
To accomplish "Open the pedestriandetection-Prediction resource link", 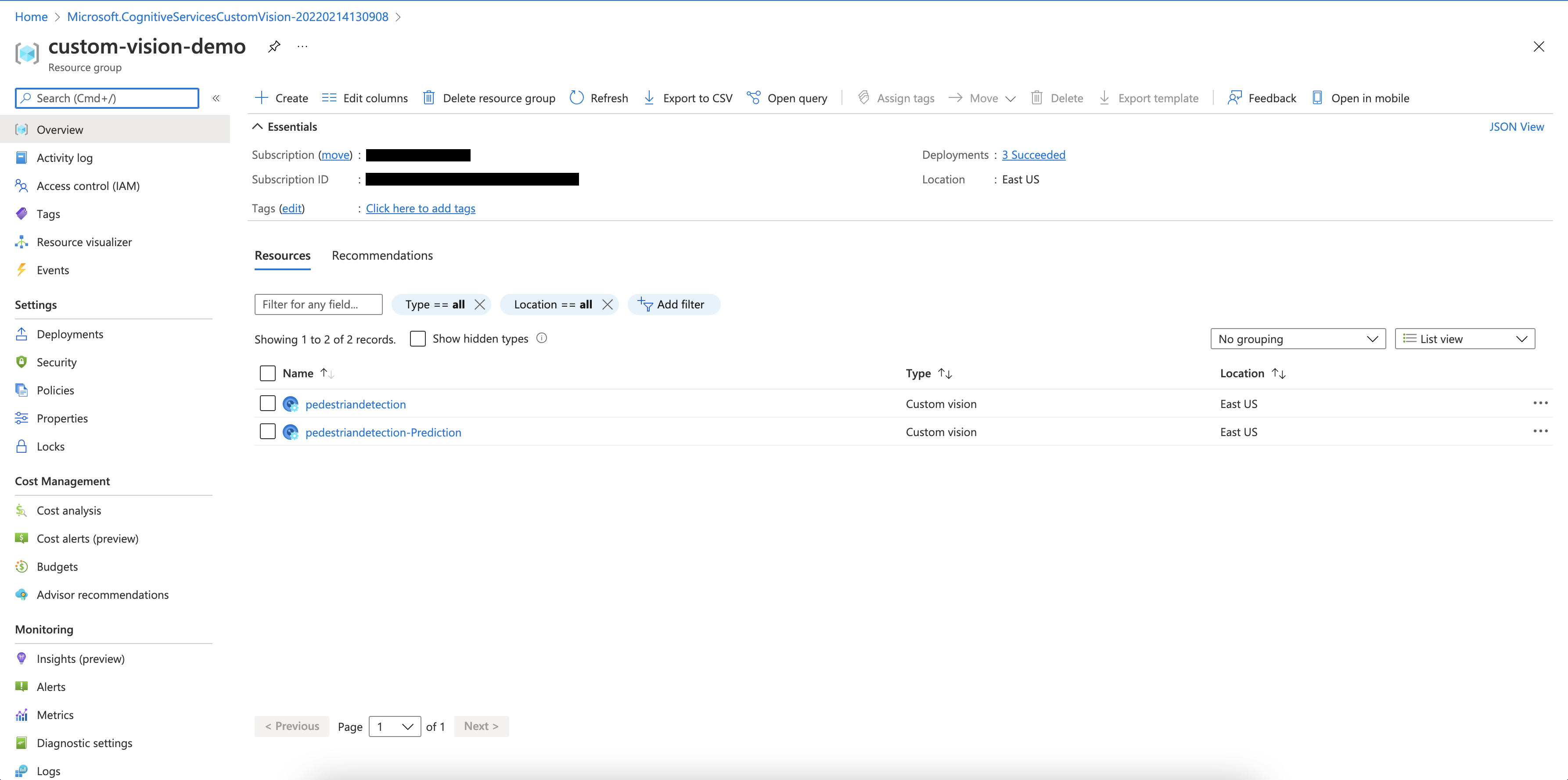I will (384, 432).
